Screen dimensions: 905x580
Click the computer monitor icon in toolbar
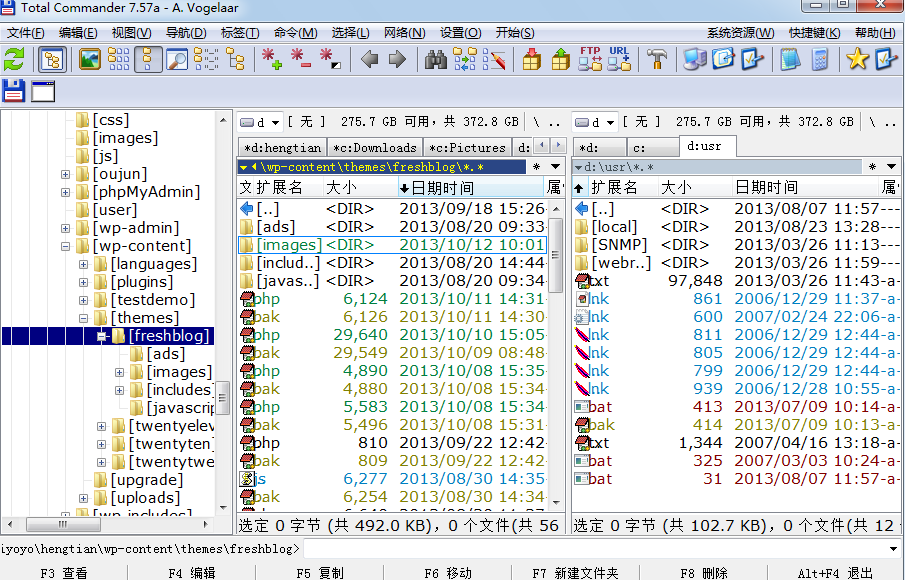[694, 59]
